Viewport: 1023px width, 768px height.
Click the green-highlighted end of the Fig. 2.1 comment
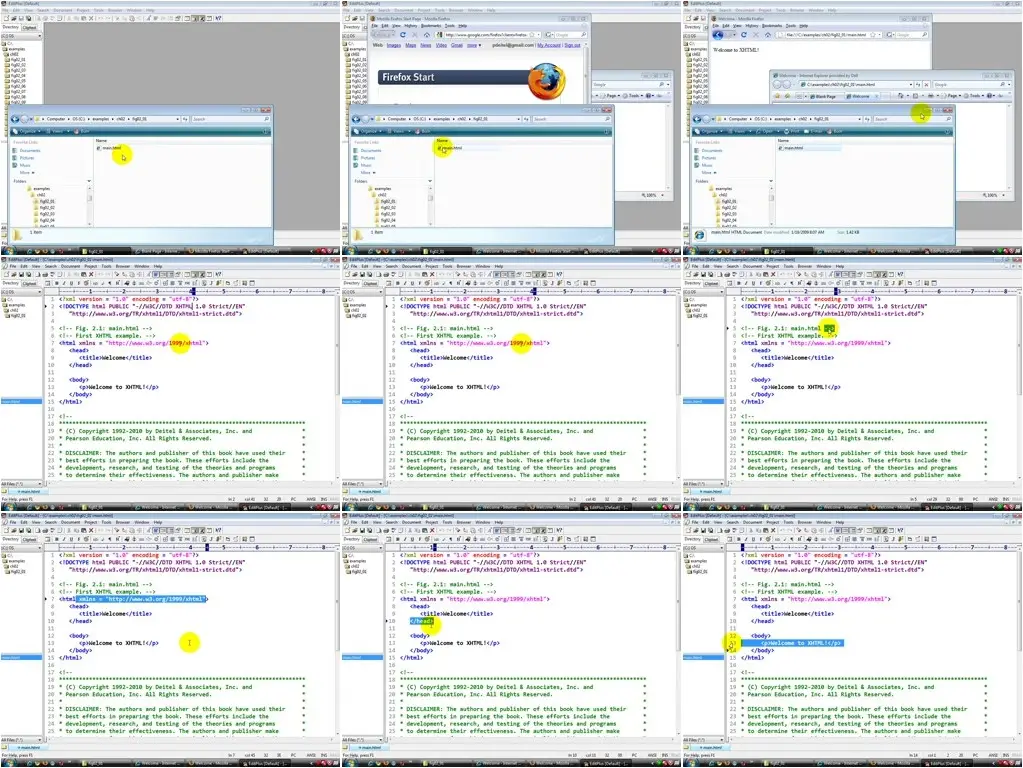829,328
